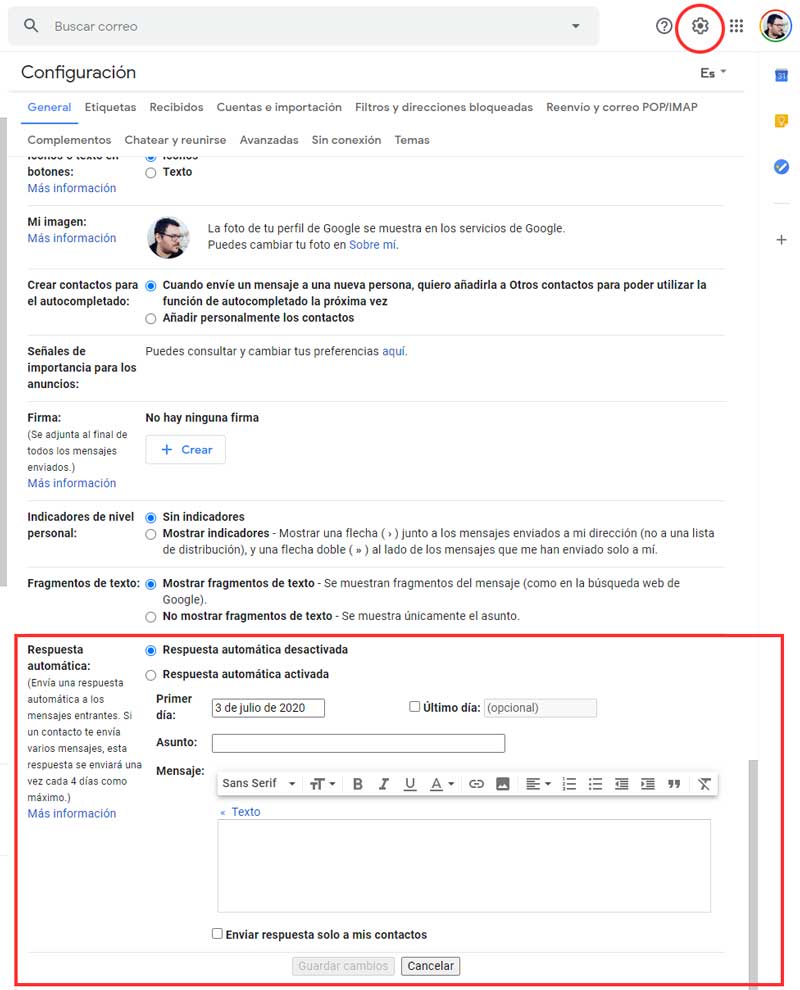The image size is (800, 990).
Task: Check Enviar respuesta solo a mis contactos
Action: [217, 934]
